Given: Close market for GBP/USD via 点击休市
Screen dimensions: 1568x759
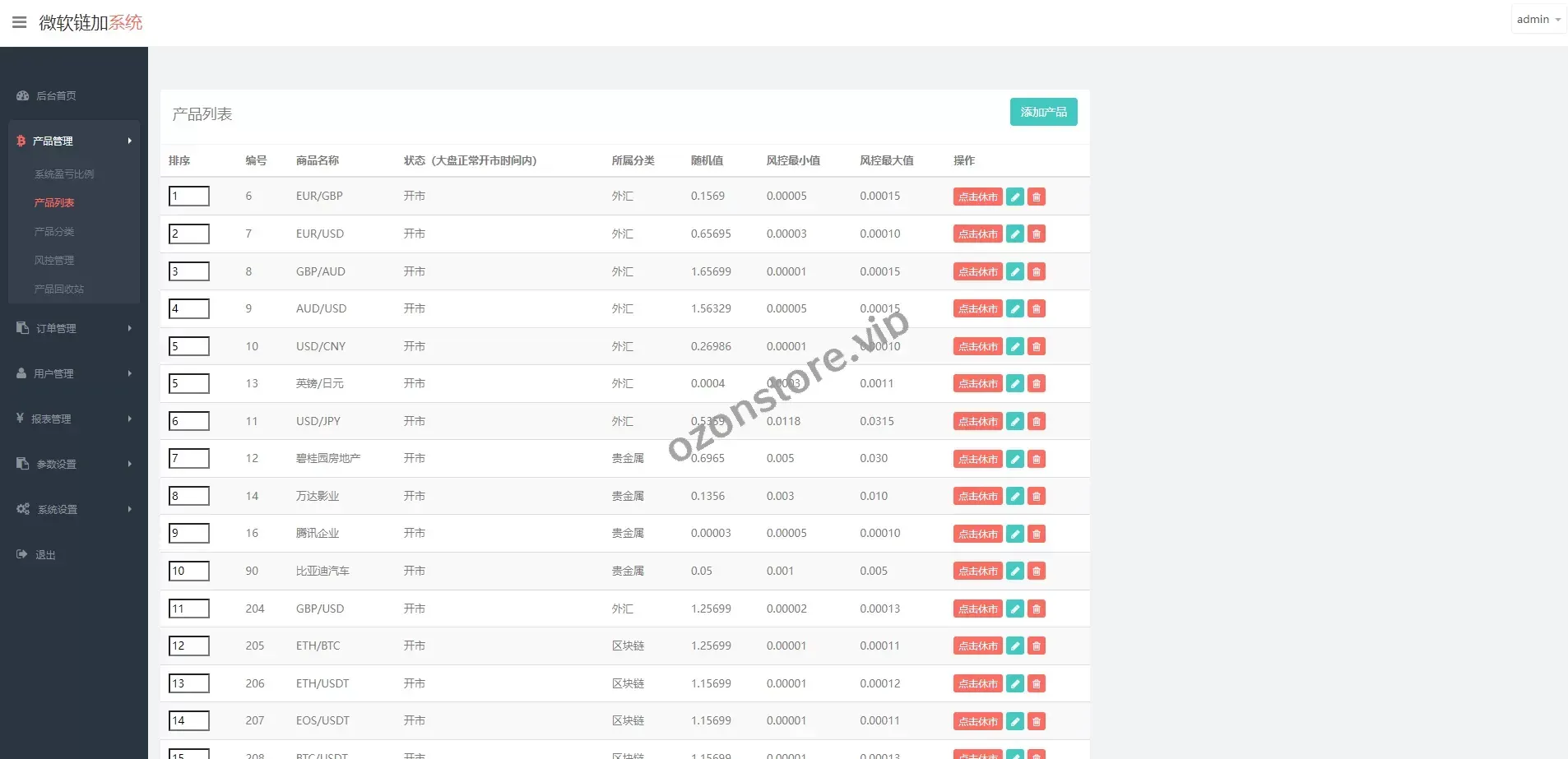Looking at the screenshot, I should [977, 609].
